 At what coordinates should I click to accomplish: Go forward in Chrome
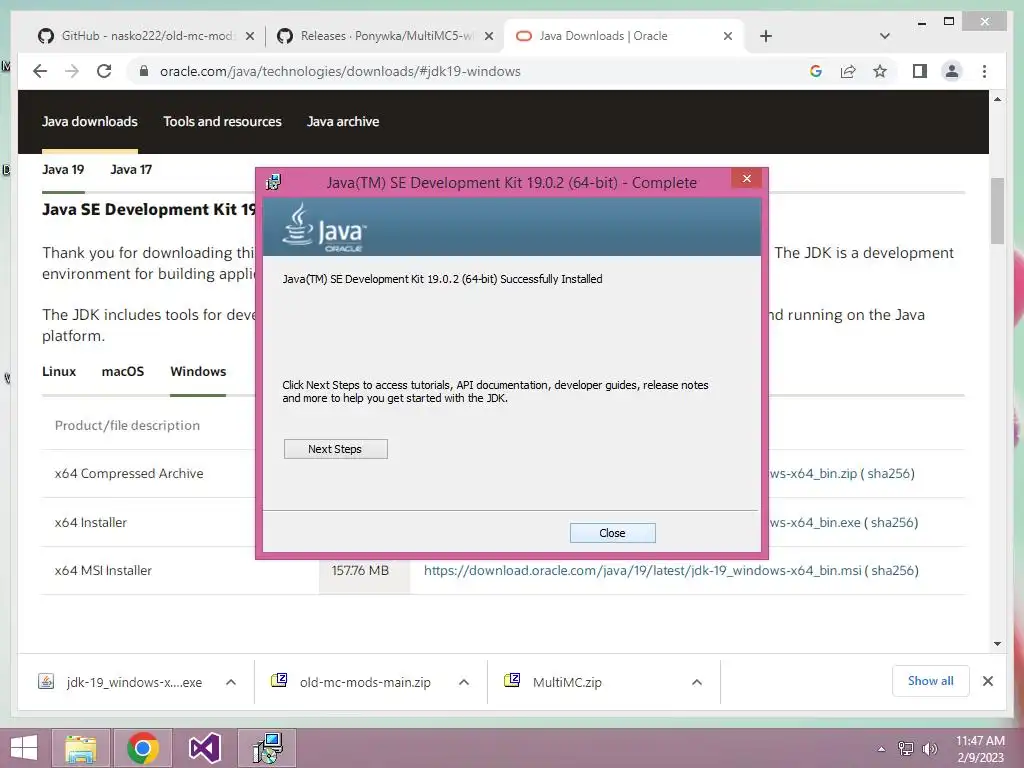pyautogui.click(x=72, y=71)
